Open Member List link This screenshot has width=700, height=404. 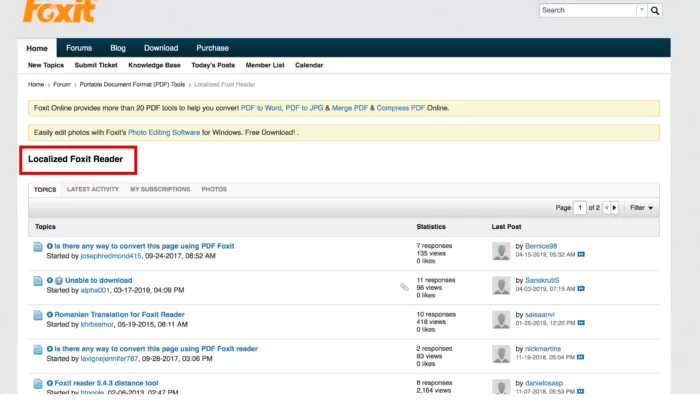tap(265, 65)
